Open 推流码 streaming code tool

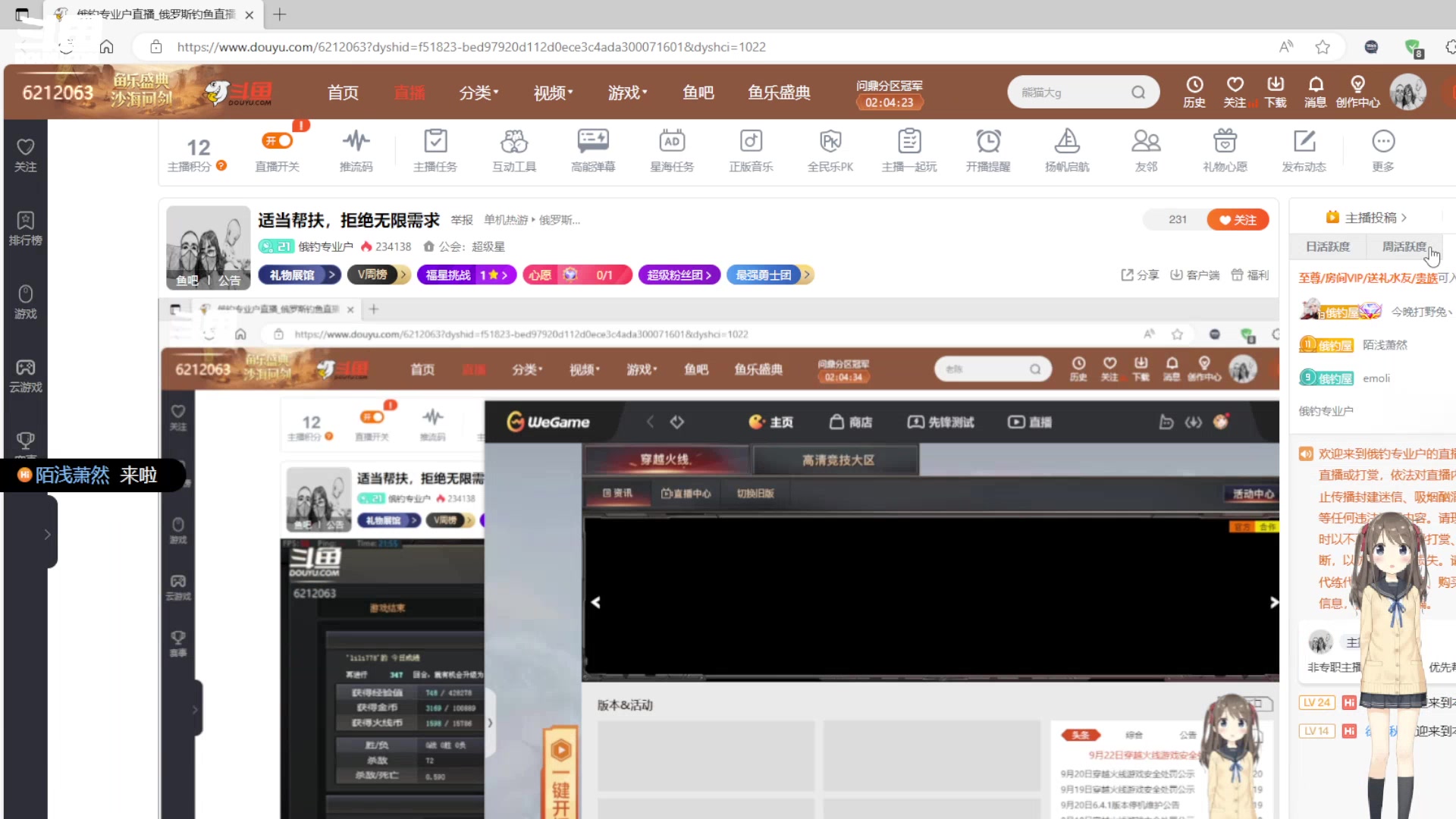(356, 151)
